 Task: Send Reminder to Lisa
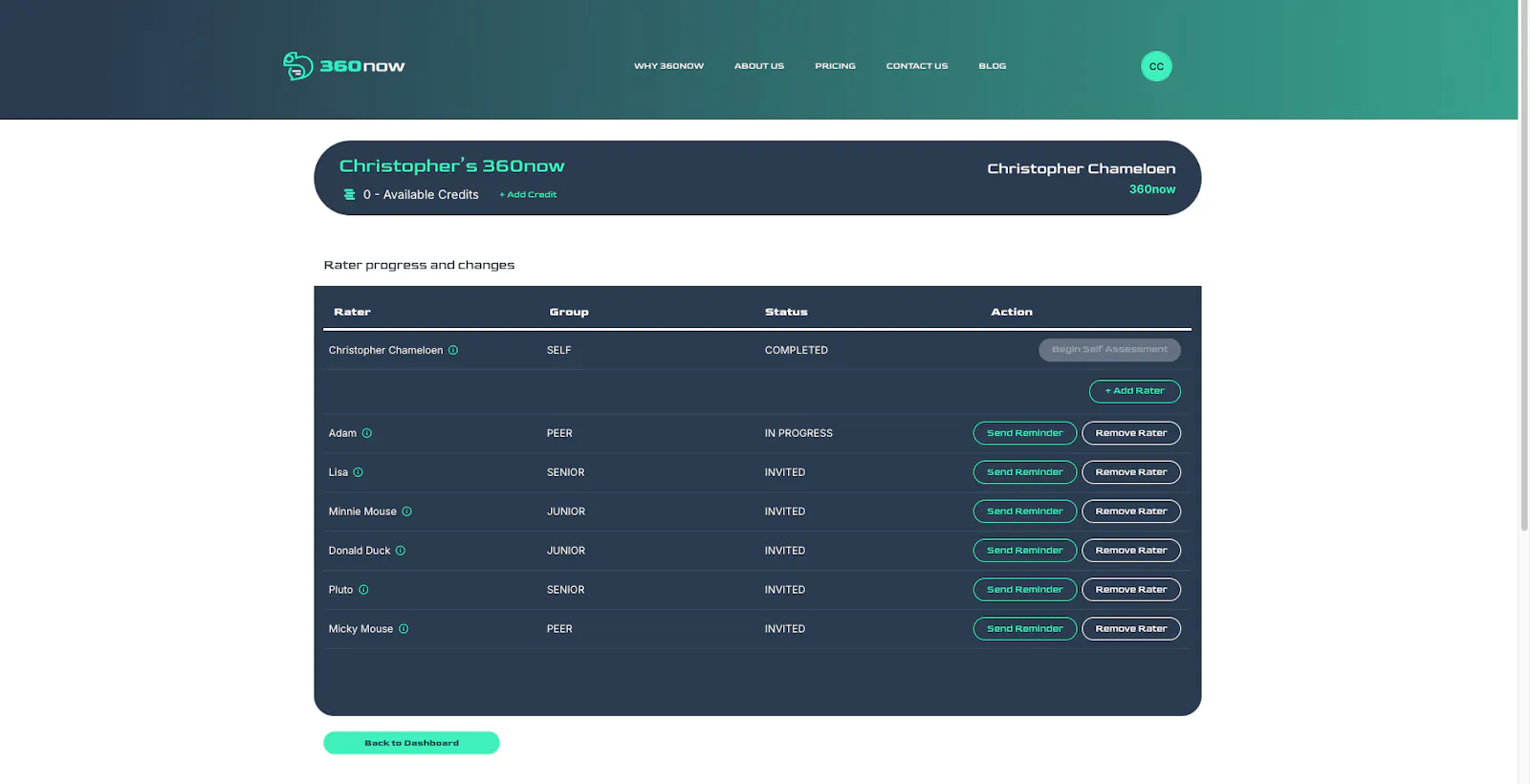[1025, 472]
